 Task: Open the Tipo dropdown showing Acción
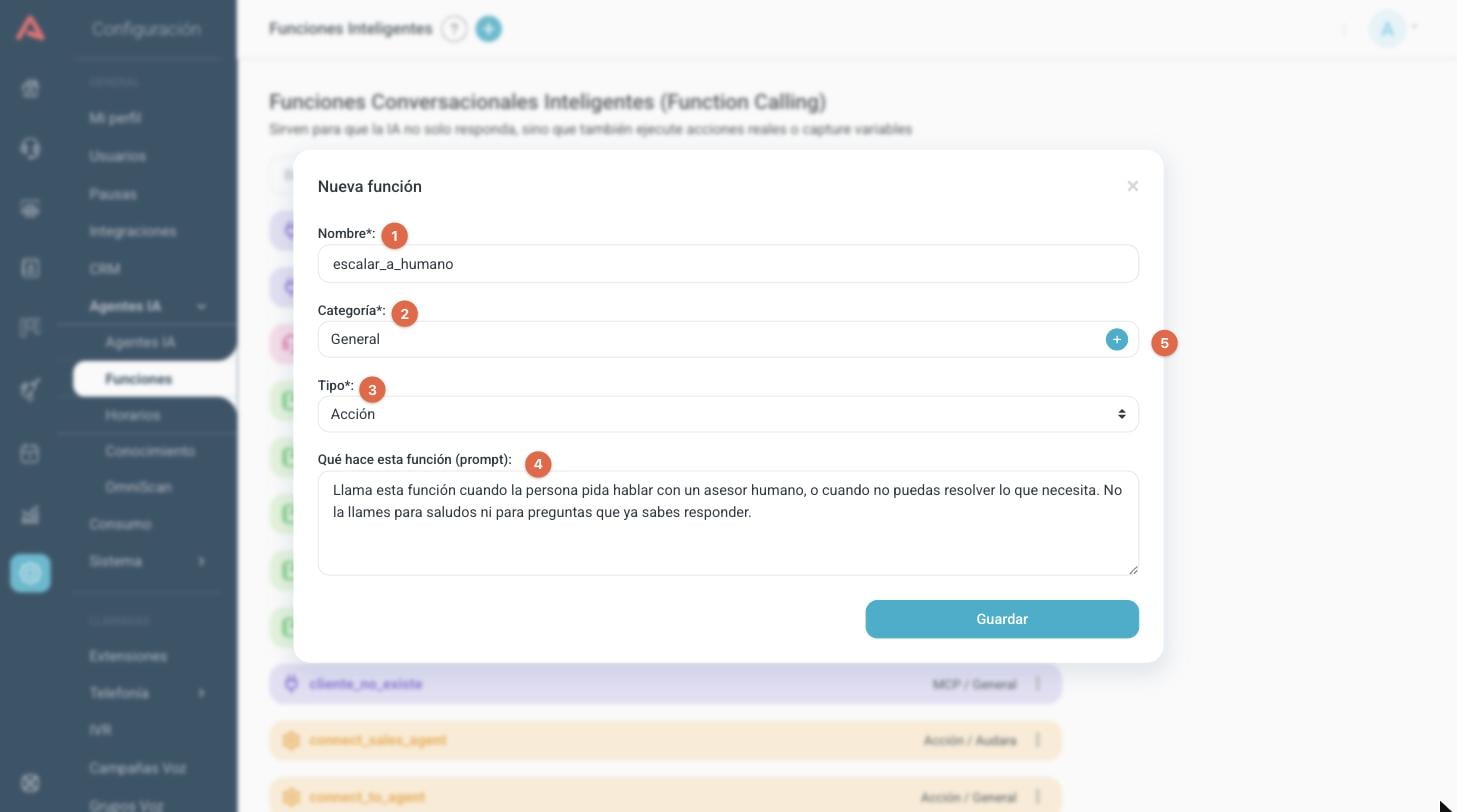728,414
